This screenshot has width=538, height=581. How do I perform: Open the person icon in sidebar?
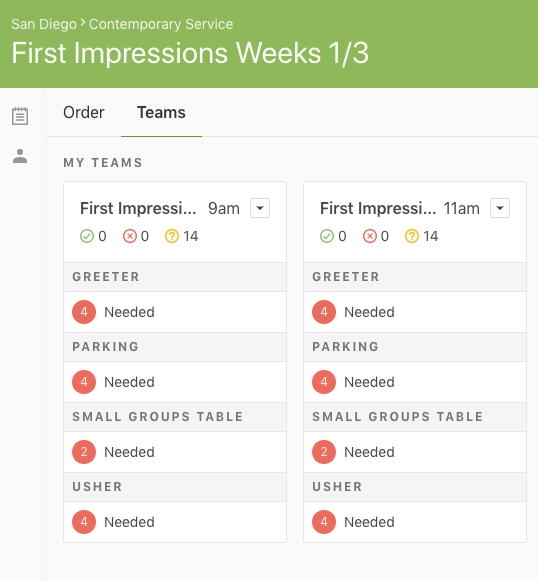click(20, 156)
